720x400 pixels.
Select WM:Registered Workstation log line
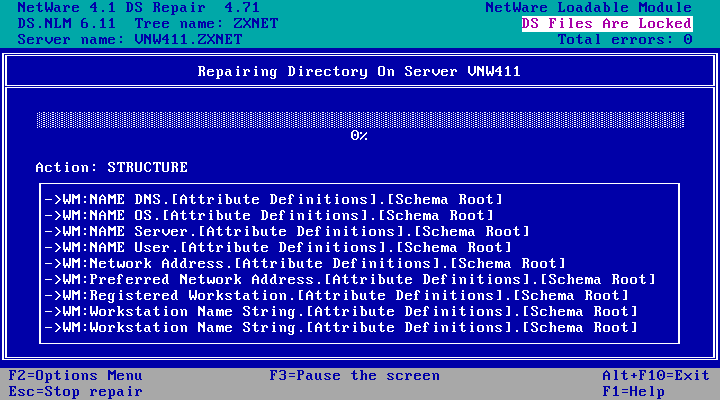click(x=337, y=296)
